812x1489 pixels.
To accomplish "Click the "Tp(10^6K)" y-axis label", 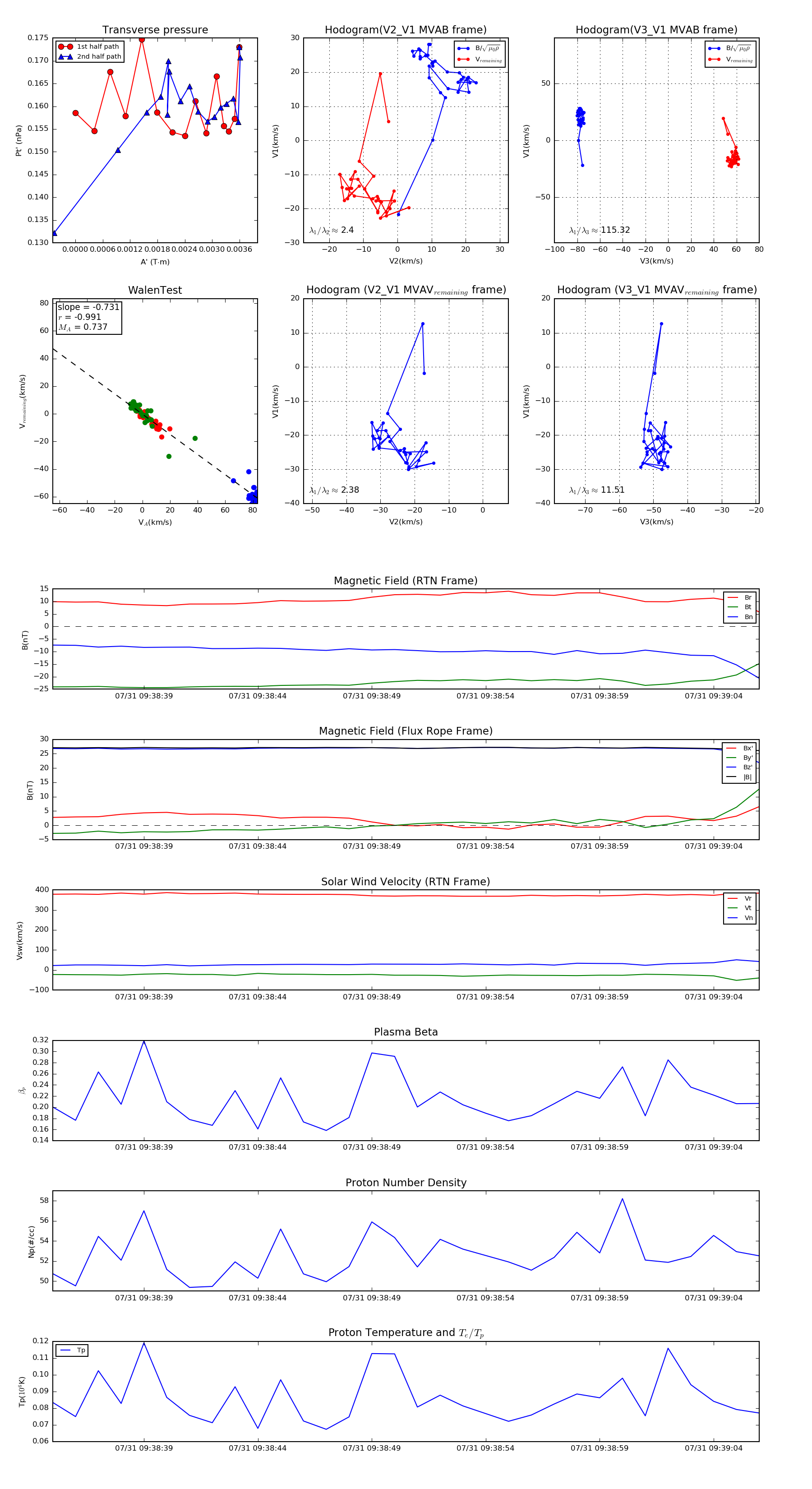I will (22, 1392).
